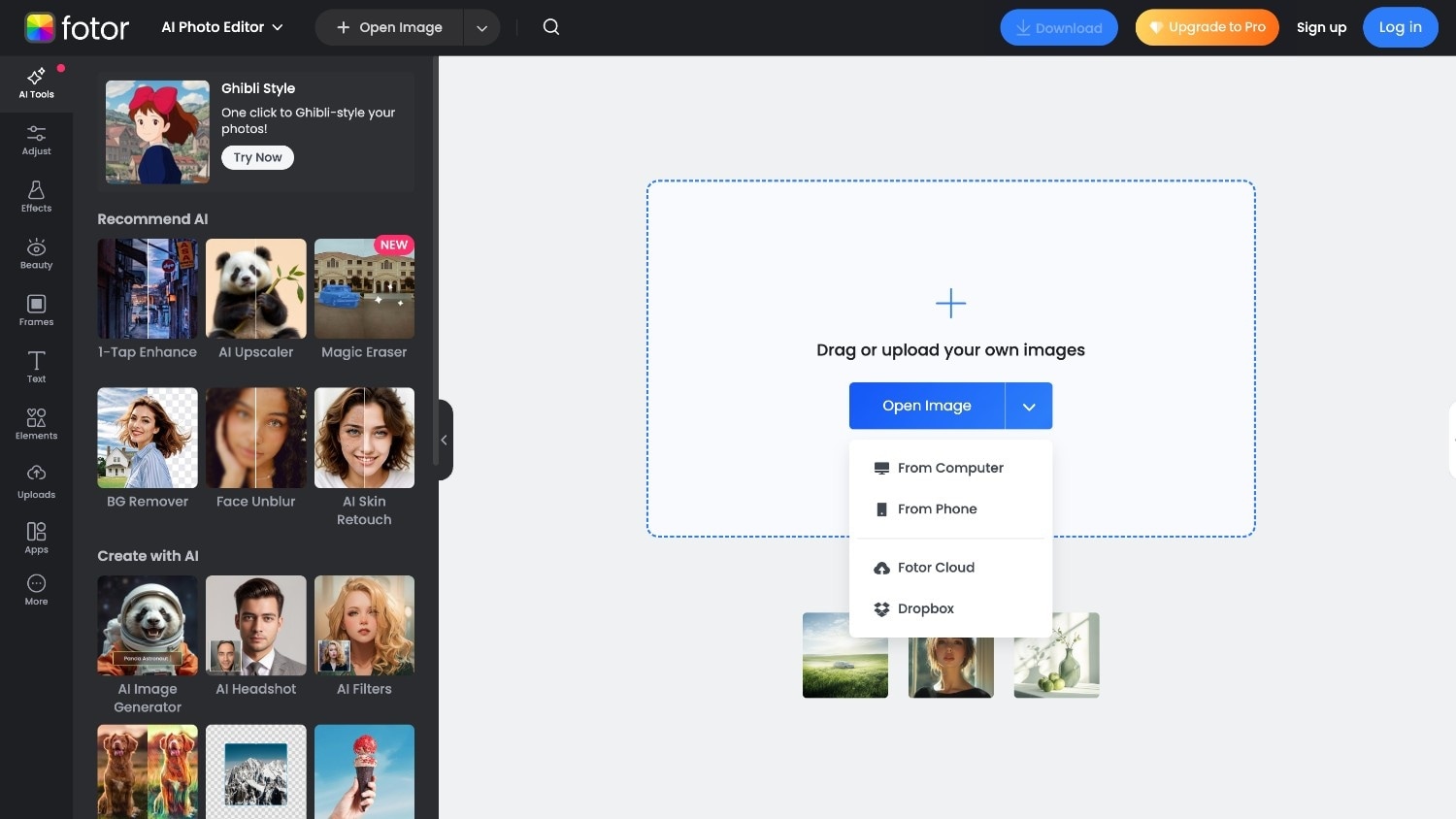
Task: Open the Elements sidebar panel
Action: pyautogui.click(x=36, y=424)
